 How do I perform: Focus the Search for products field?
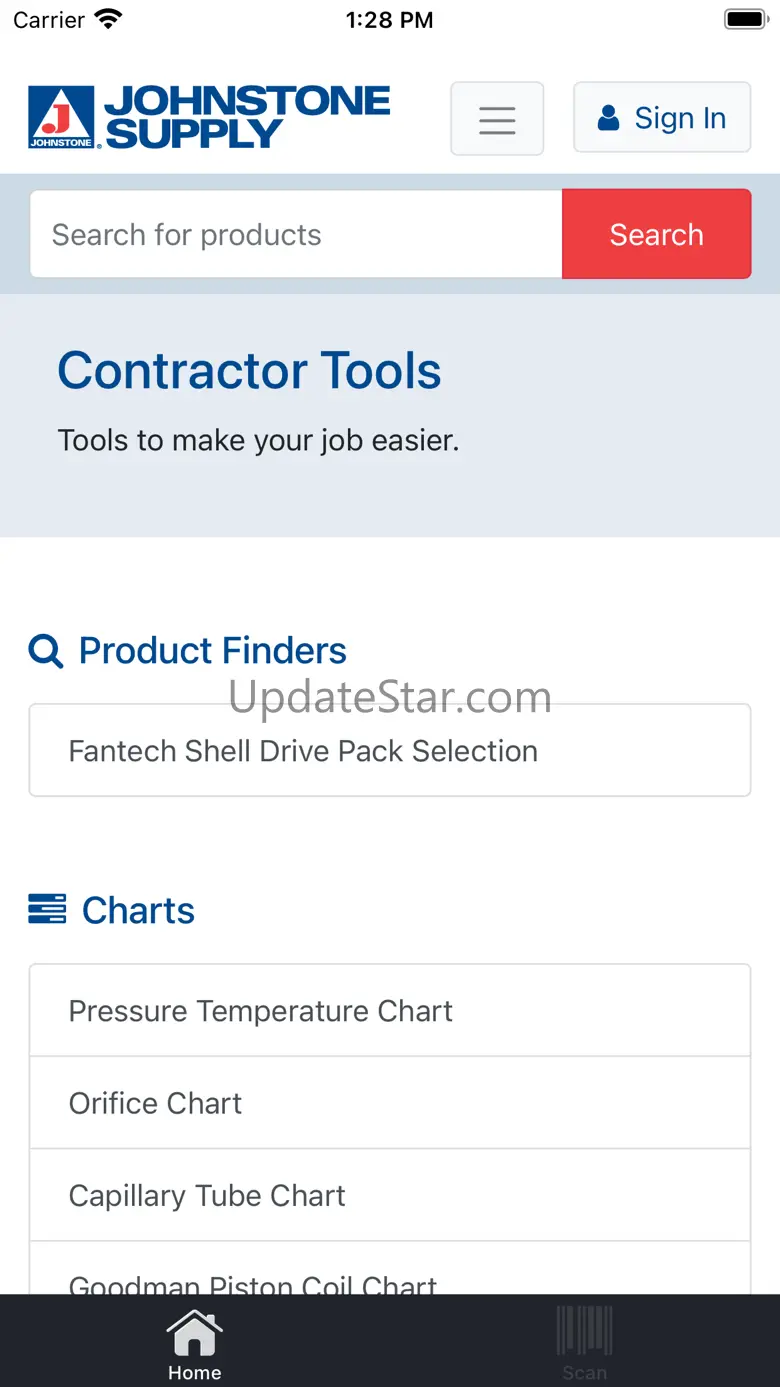tap(296, 235)
